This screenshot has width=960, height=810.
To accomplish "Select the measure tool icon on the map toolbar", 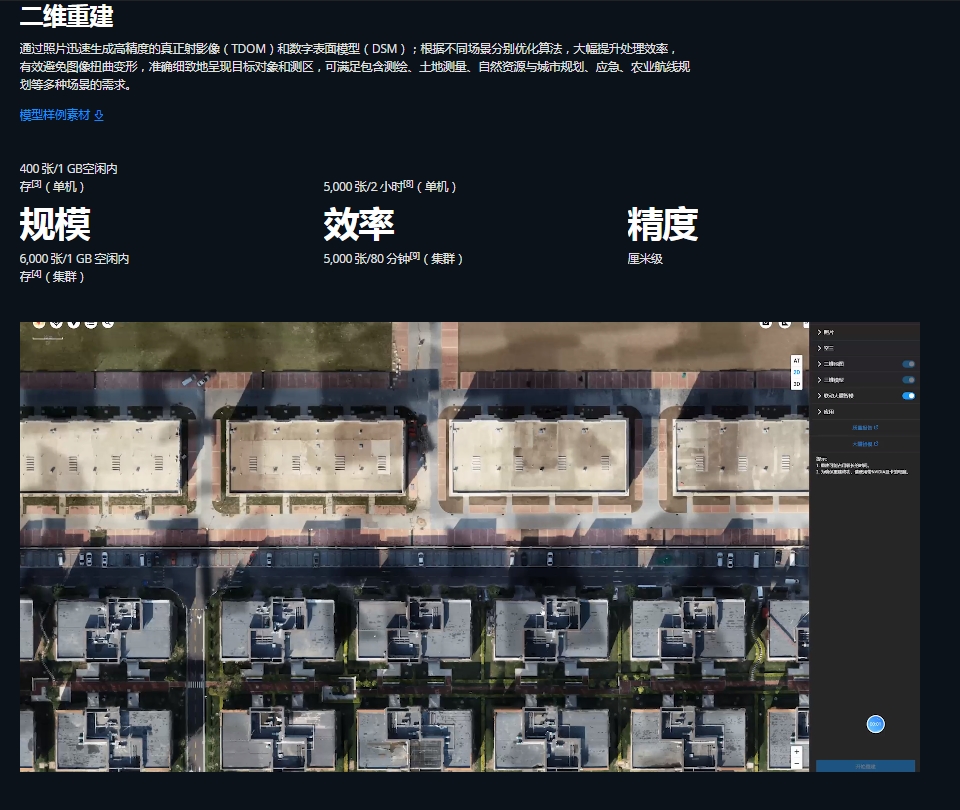I will (x=90, y=324).
